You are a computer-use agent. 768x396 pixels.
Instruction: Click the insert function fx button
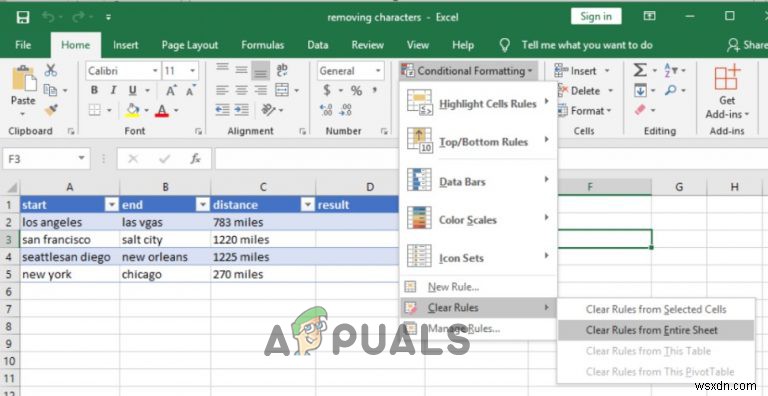coord(195,159)
